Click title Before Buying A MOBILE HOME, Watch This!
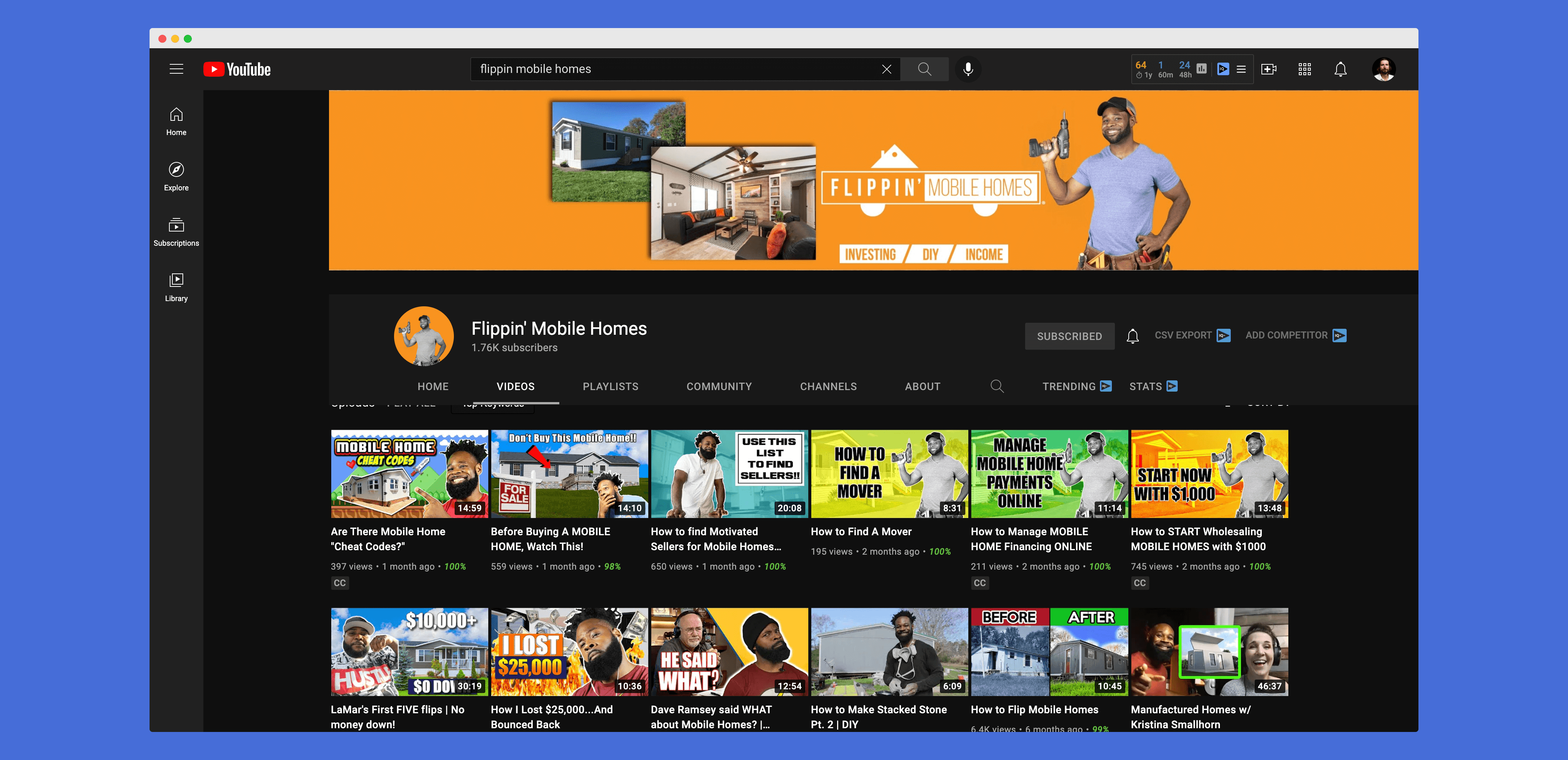The image size is (1568, 760). pyautogui.click(x=550, y=539)
